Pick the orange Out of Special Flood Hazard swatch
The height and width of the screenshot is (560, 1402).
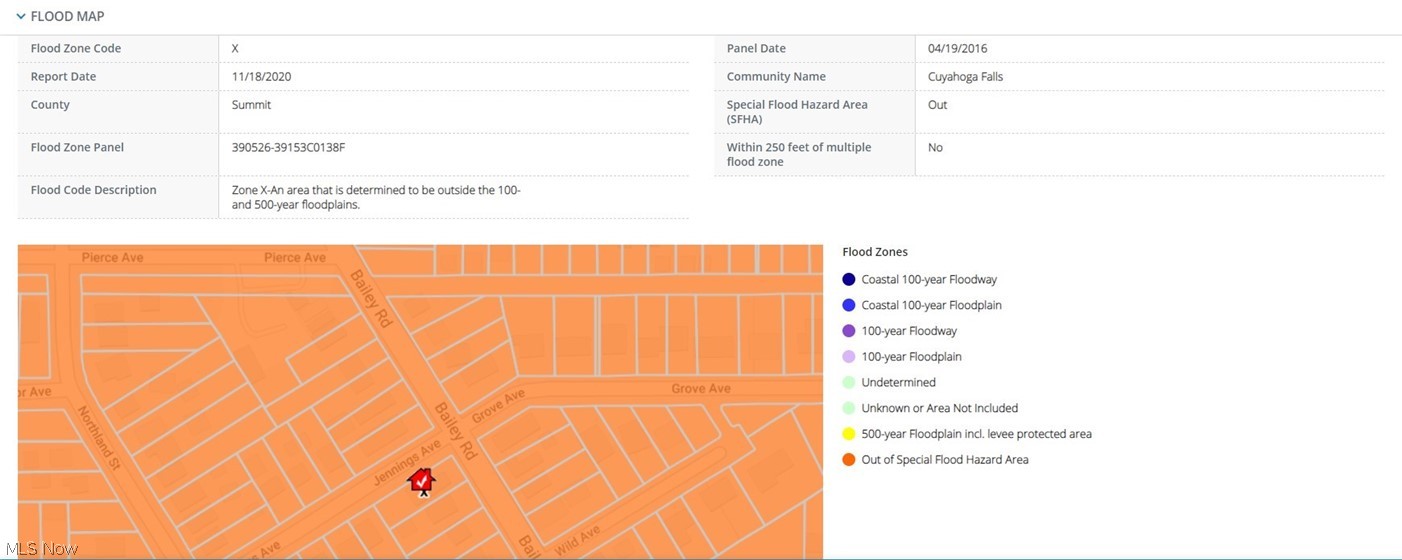[x=849, y=460]
